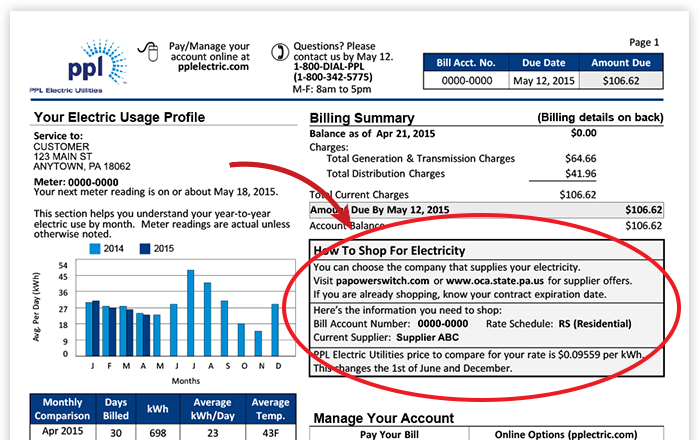Click the 2014 light blue legend swatch
The height and width of the screenshot is (440, 700).
tap(95, 249)
